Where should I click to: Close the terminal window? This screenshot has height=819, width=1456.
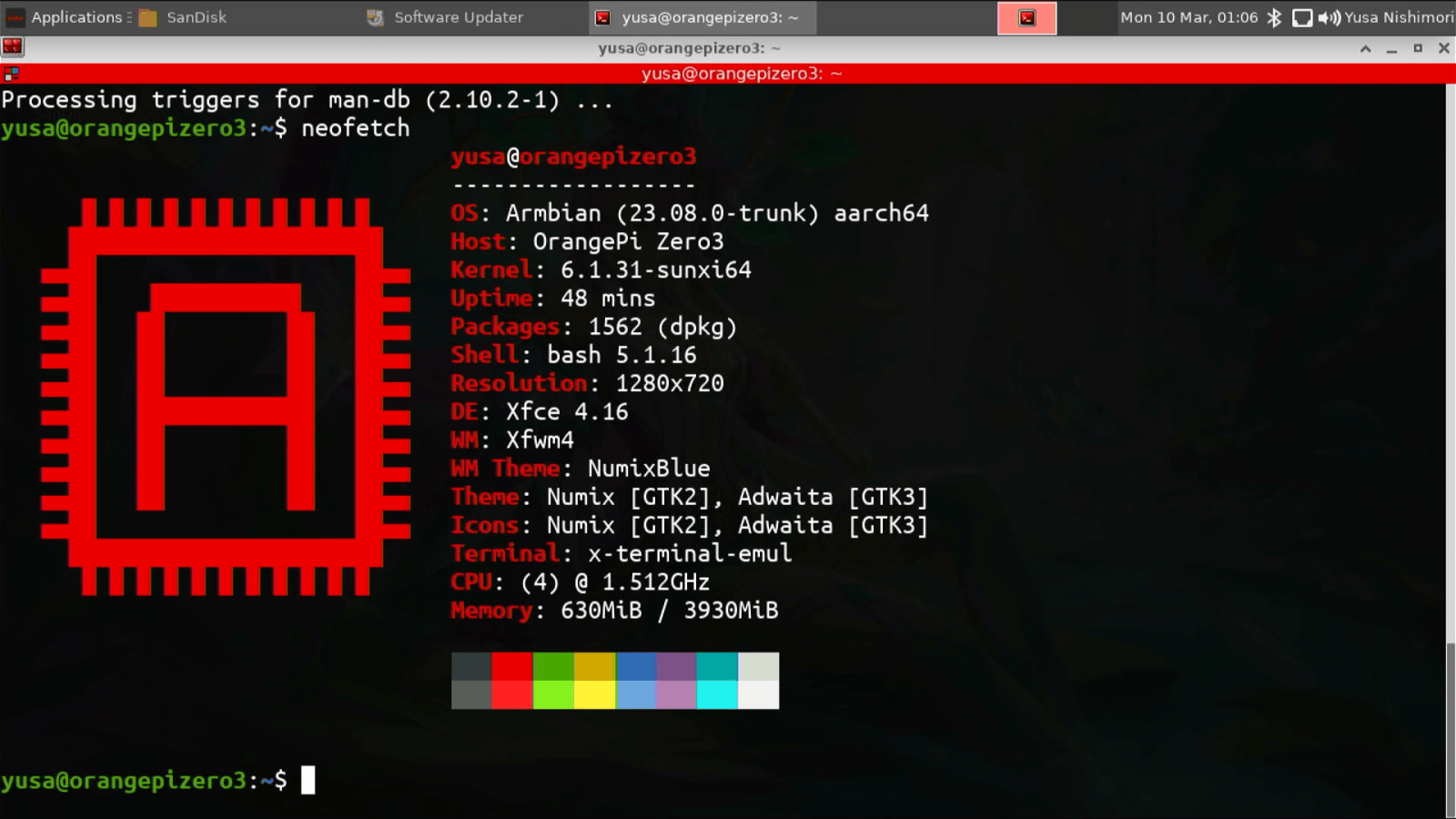coord(1443,48)
